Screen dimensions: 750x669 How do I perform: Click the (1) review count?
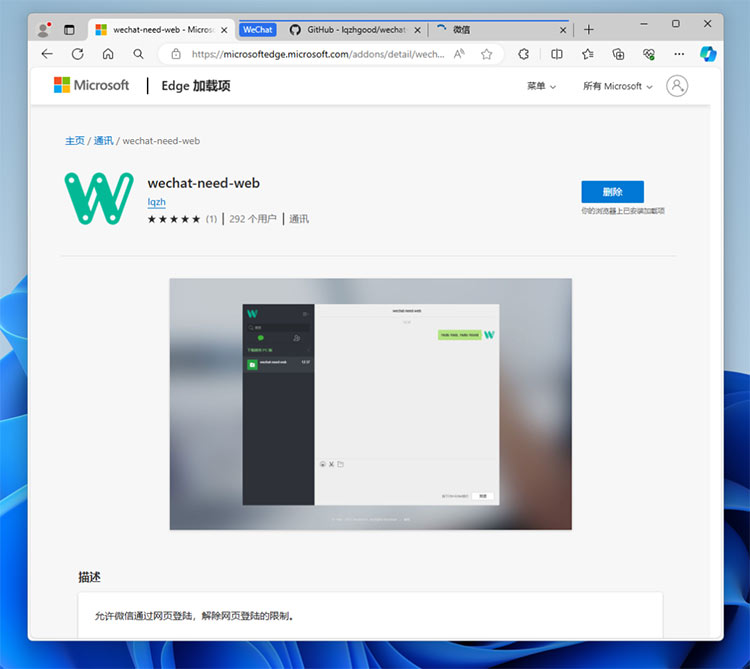(x=211, y=219)
